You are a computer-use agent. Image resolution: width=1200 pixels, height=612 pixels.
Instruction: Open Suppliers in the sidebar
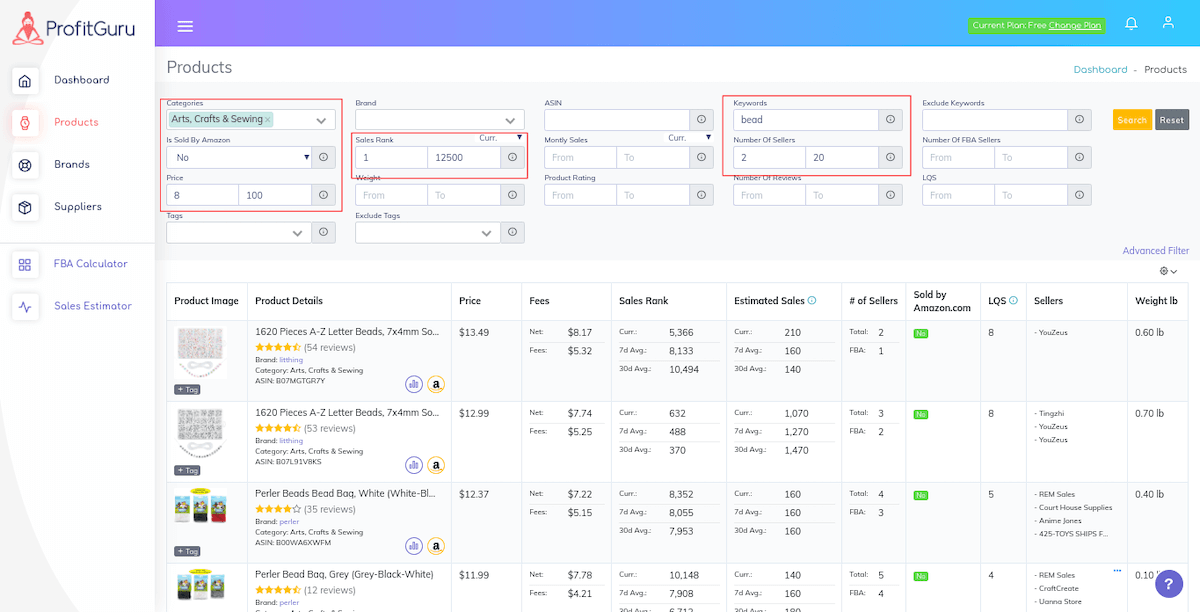tap(78, 207)
